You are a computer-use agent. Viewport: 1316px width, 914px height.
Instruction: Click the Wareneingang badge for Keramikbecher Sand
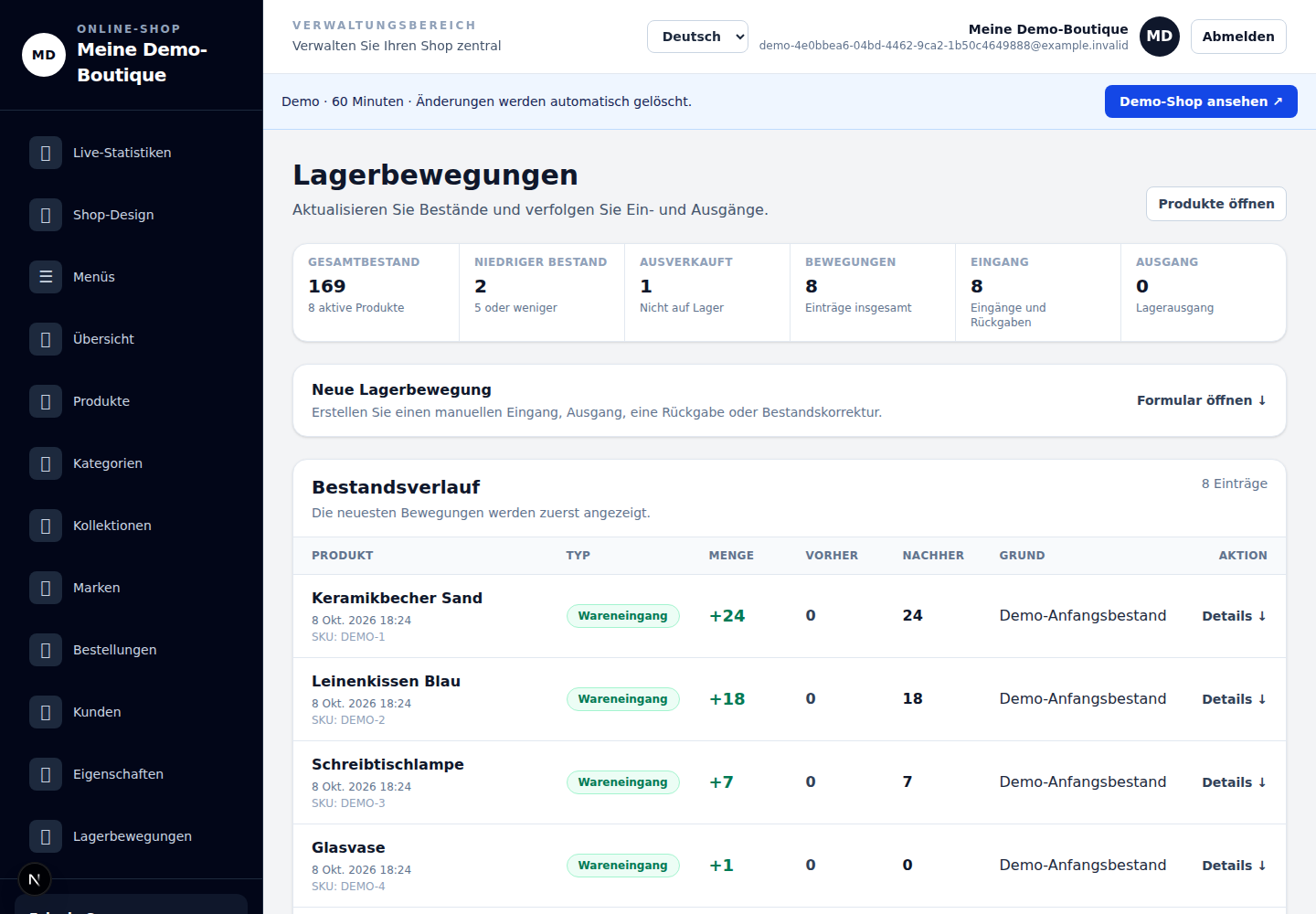click(623, 616)
